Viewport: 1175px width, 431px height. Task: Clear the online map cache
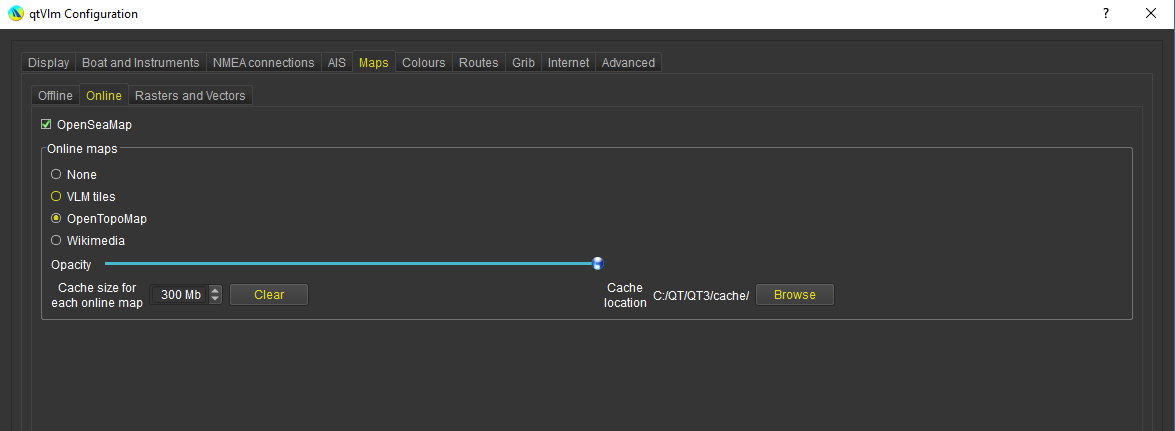pos(269,295)
